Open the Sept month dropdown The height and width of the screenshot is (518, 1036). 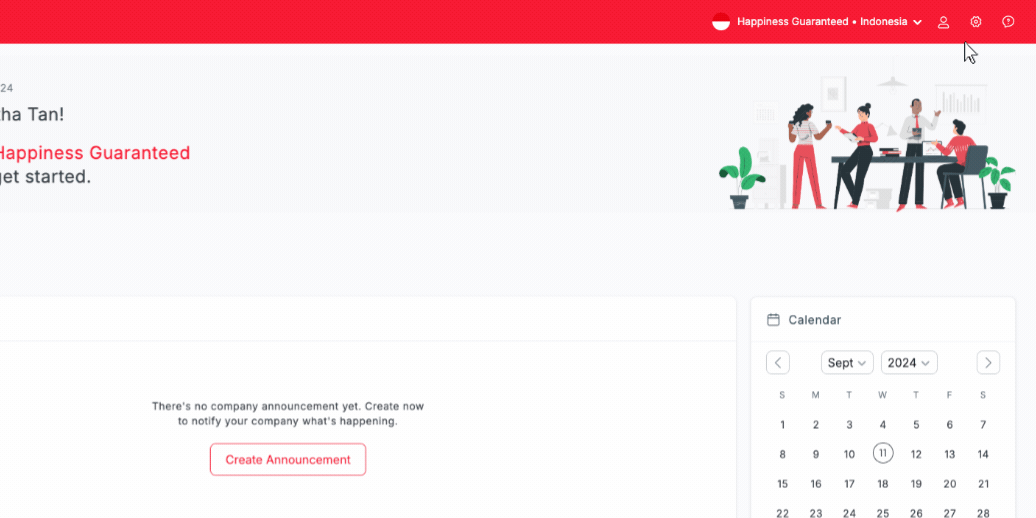point(847,363)
